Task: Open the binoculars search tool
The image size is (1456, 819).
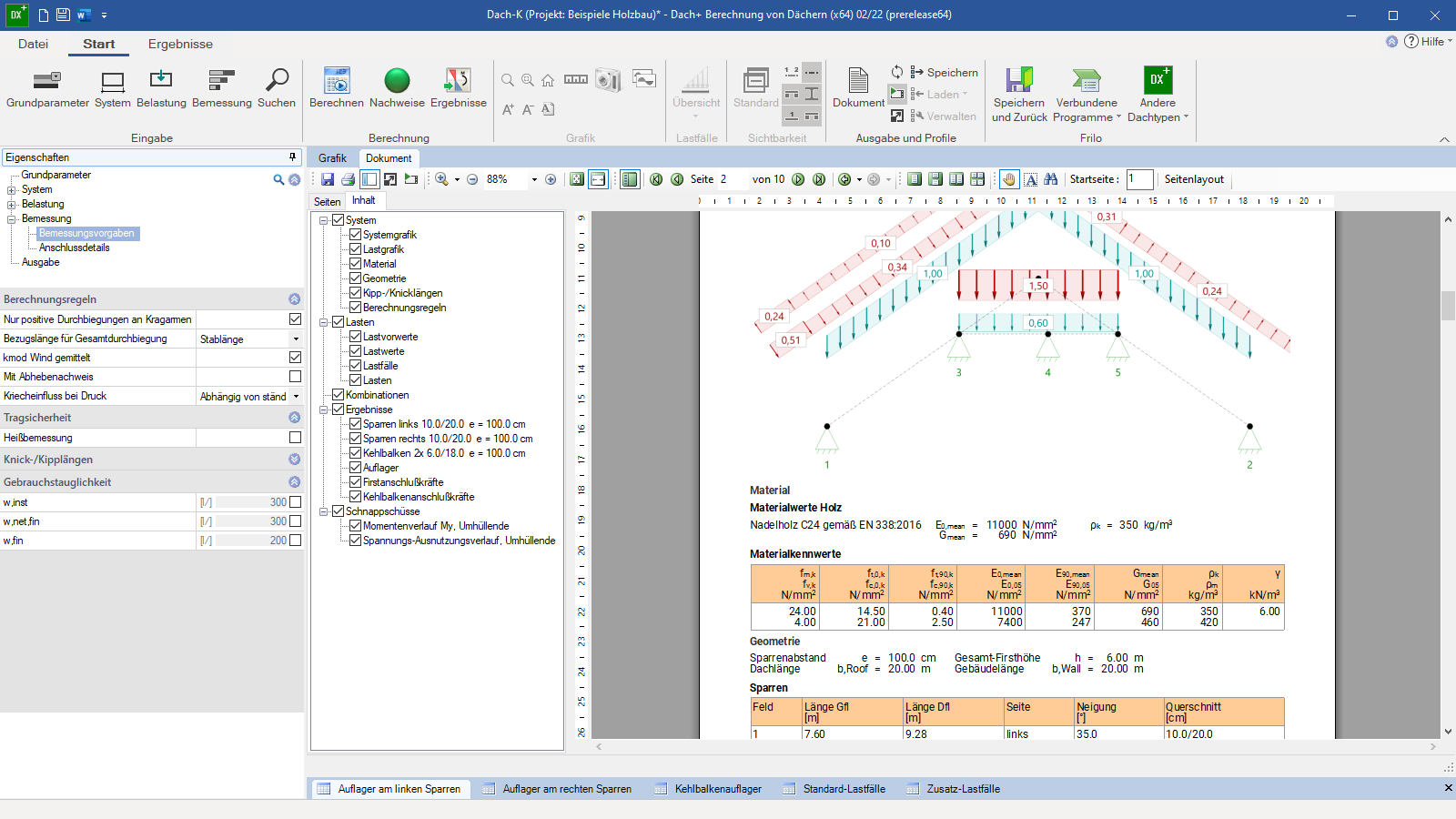Action: [x=1051, y=179]
